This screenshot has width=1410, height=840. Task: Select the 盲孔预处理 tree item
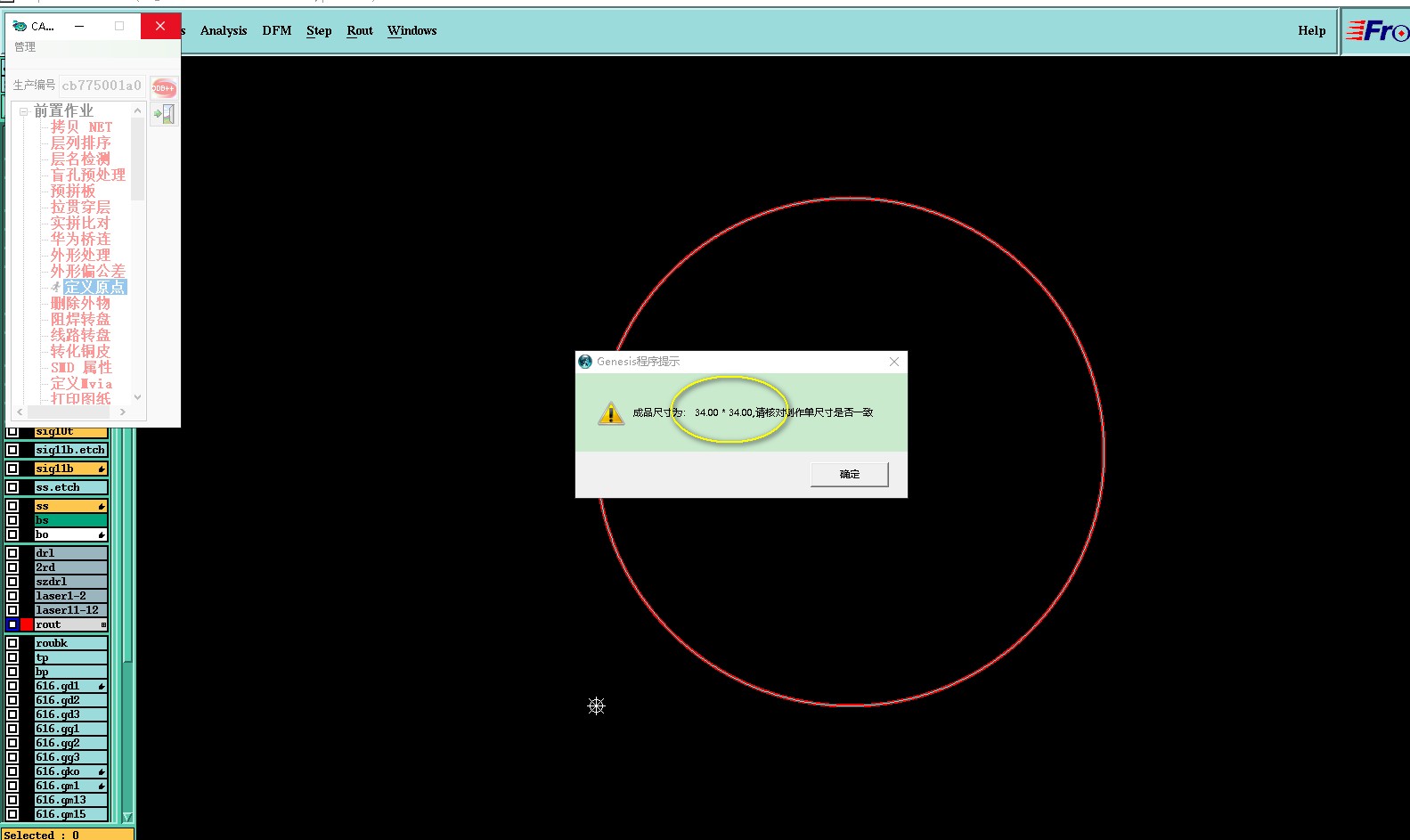coord(88,175)
